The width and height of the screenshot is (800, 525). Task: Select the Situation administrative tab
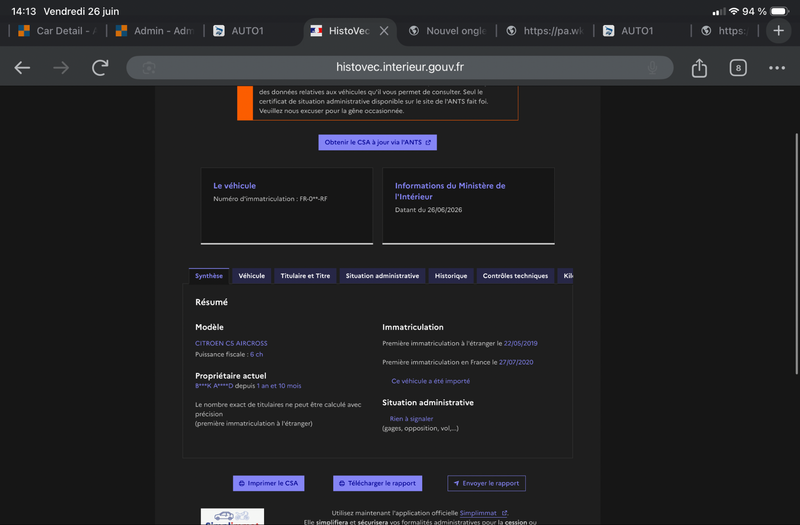click(x=382, y=276)
